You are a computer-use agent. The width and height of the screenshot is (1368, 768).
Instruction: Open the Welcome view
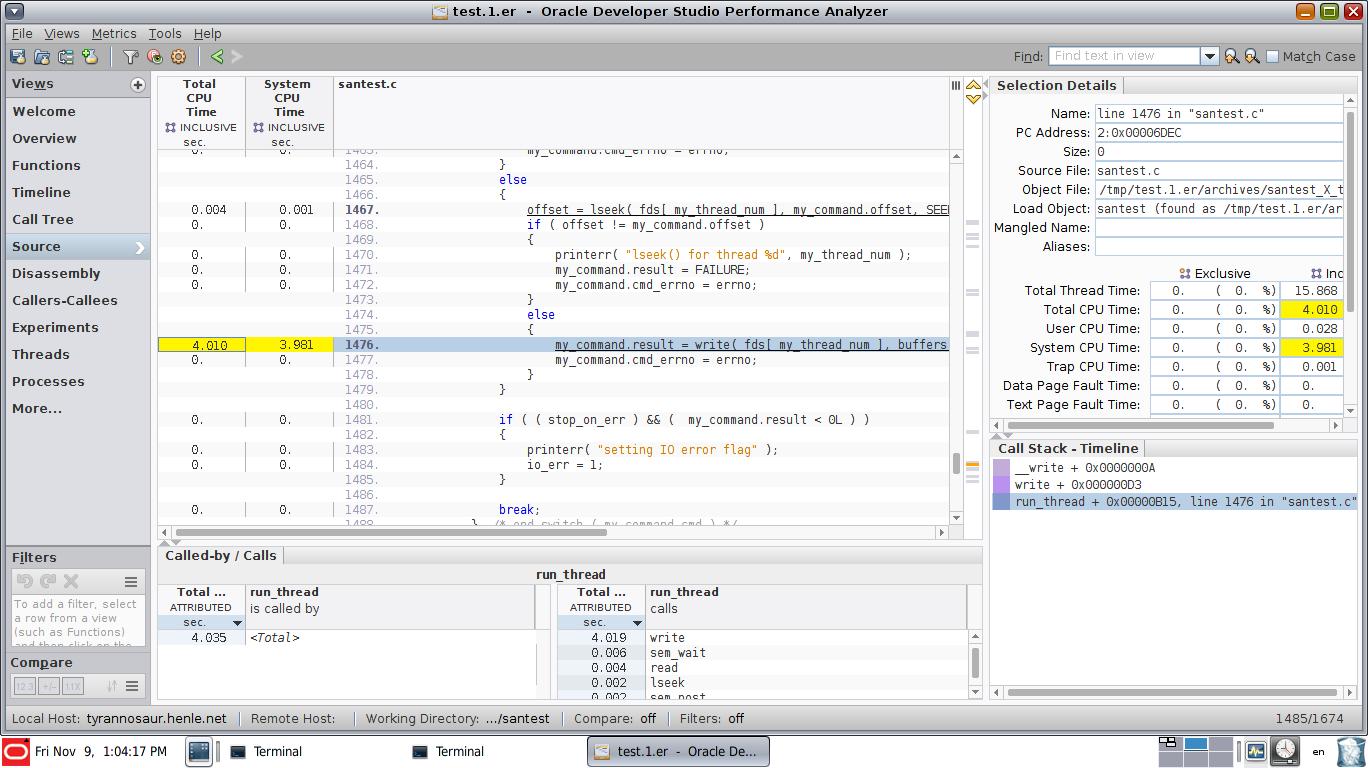pos(78,112)
